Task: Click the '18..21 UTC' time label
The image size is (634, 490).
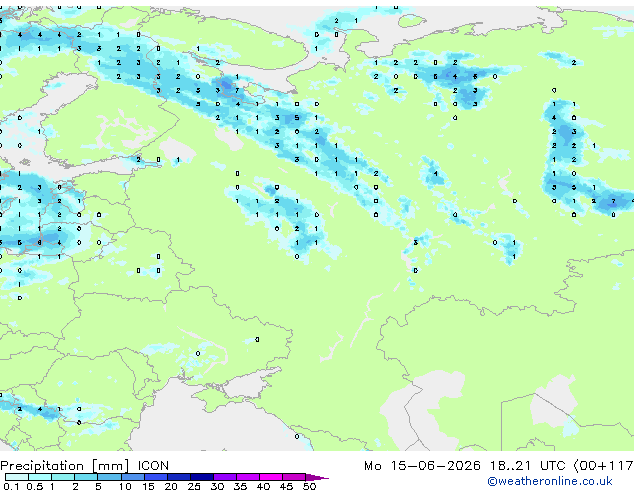Action: pos(527,466)
